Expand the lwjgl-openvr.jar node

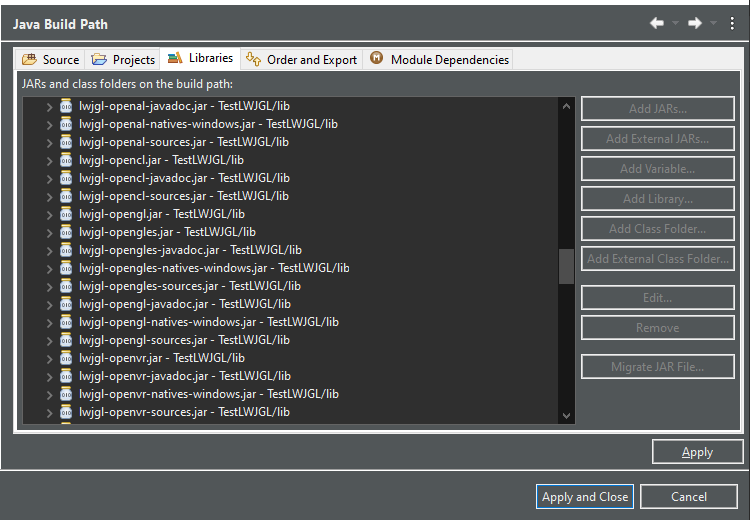pos(49,359)
